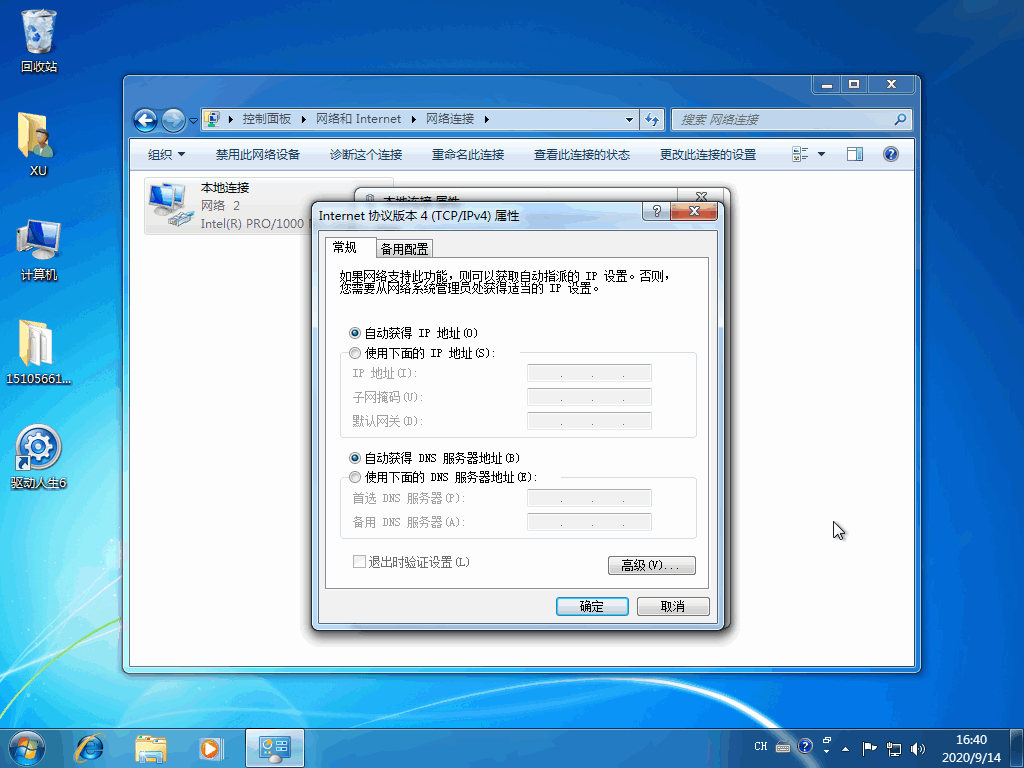Screen dimensions: 1024x768
Task: Launch Internet Explorer from the taskbar
Action: [90, 746]
